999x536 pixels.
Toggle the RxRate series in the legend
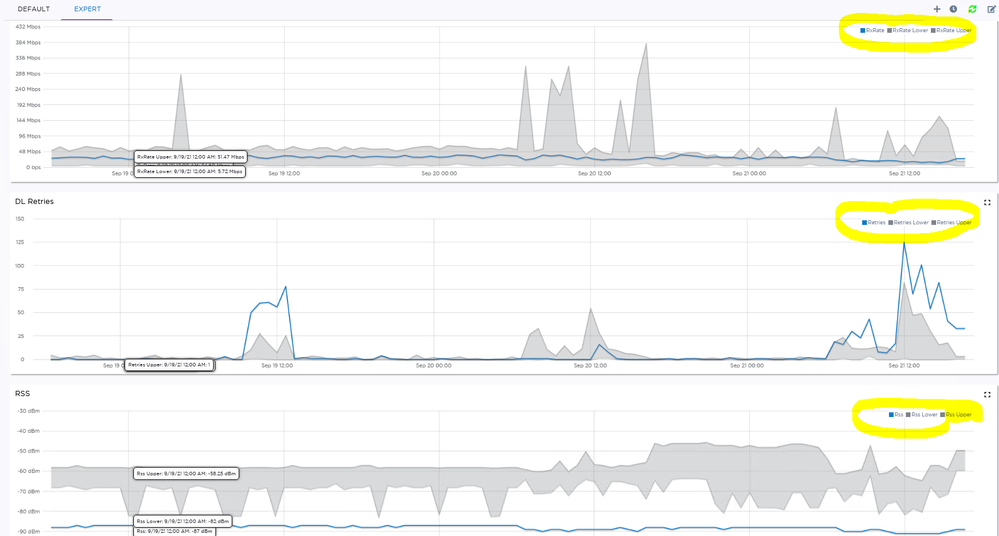(874, 31)
